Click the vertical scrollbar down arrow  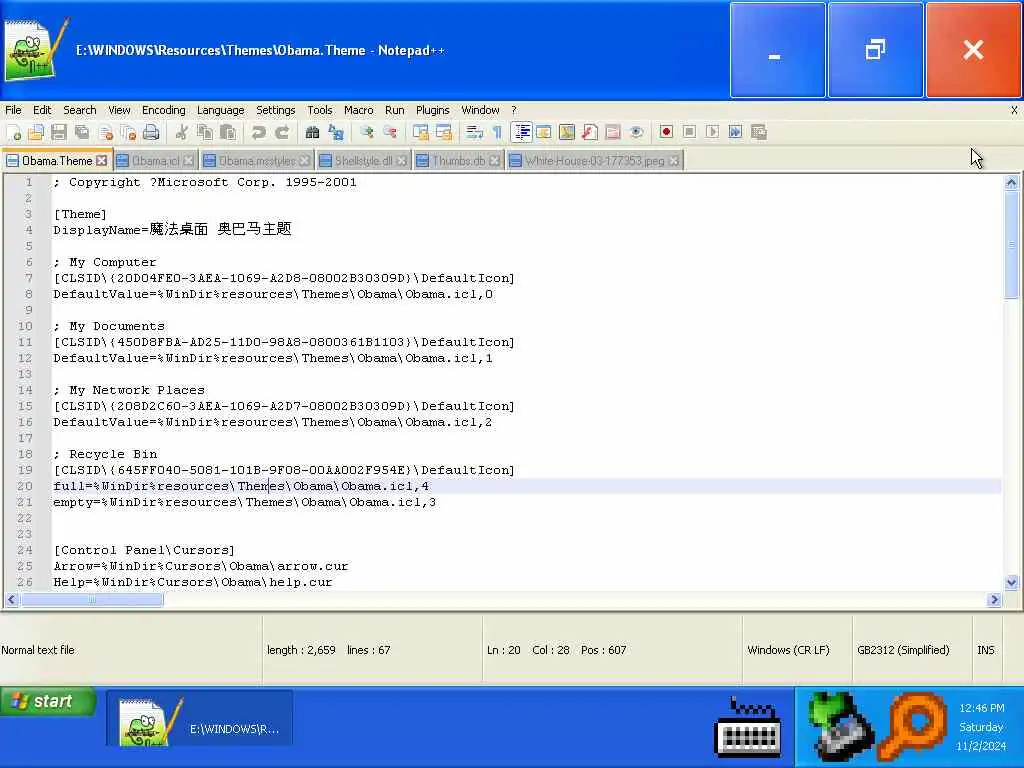point(1012,582)
